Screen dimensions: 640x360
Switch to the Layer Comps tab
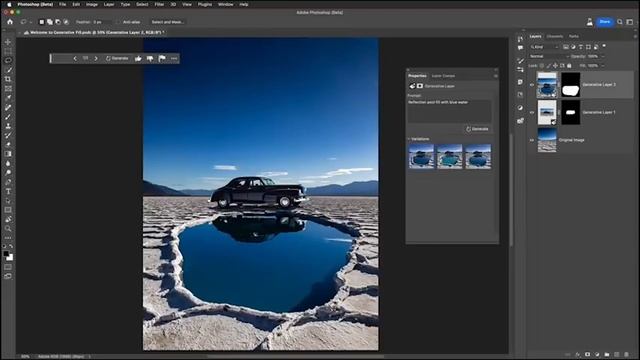point(443,76)
